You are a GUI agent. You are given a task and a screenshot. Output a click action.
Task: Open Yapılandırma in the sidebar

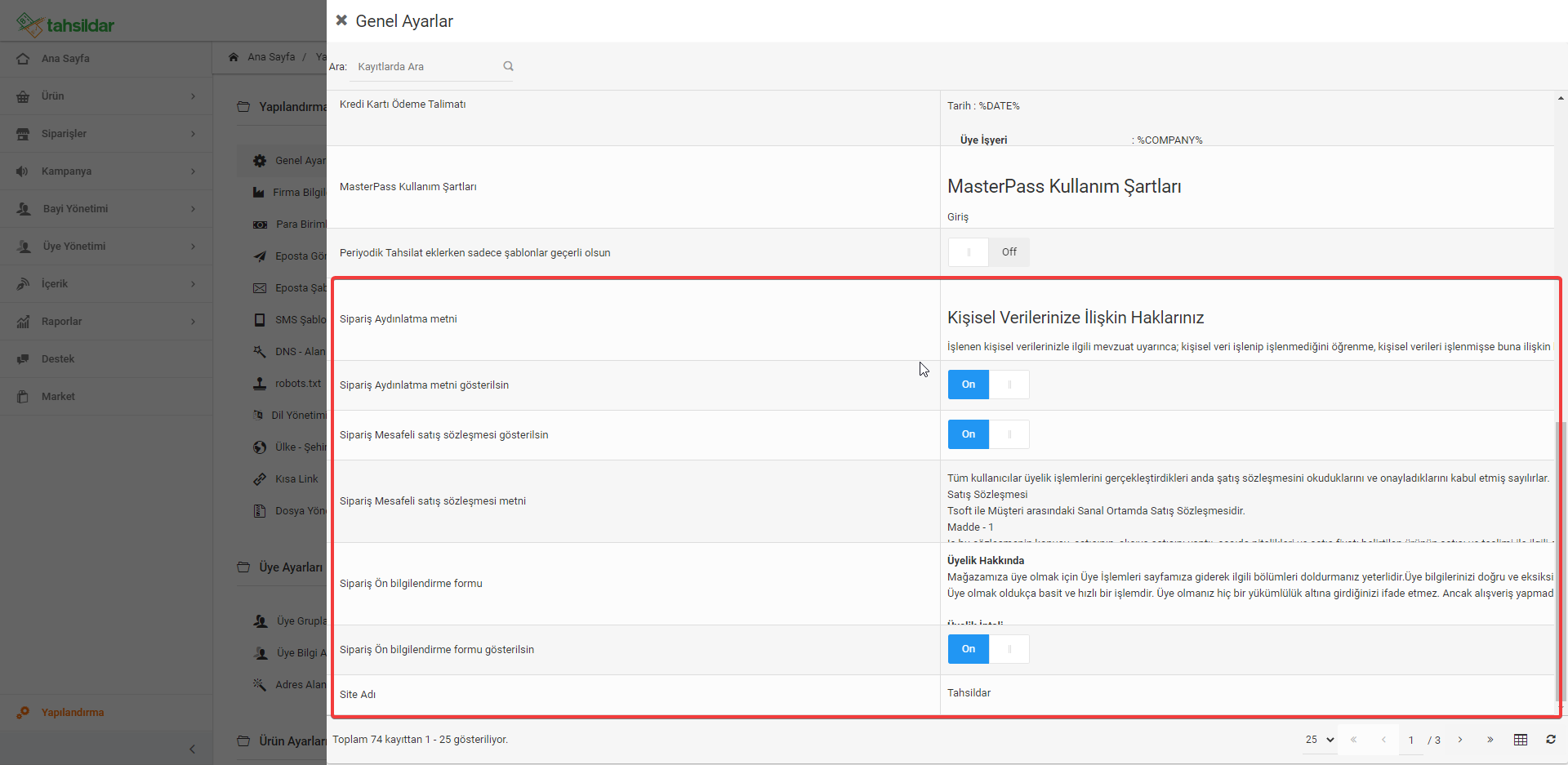point(106,713)
